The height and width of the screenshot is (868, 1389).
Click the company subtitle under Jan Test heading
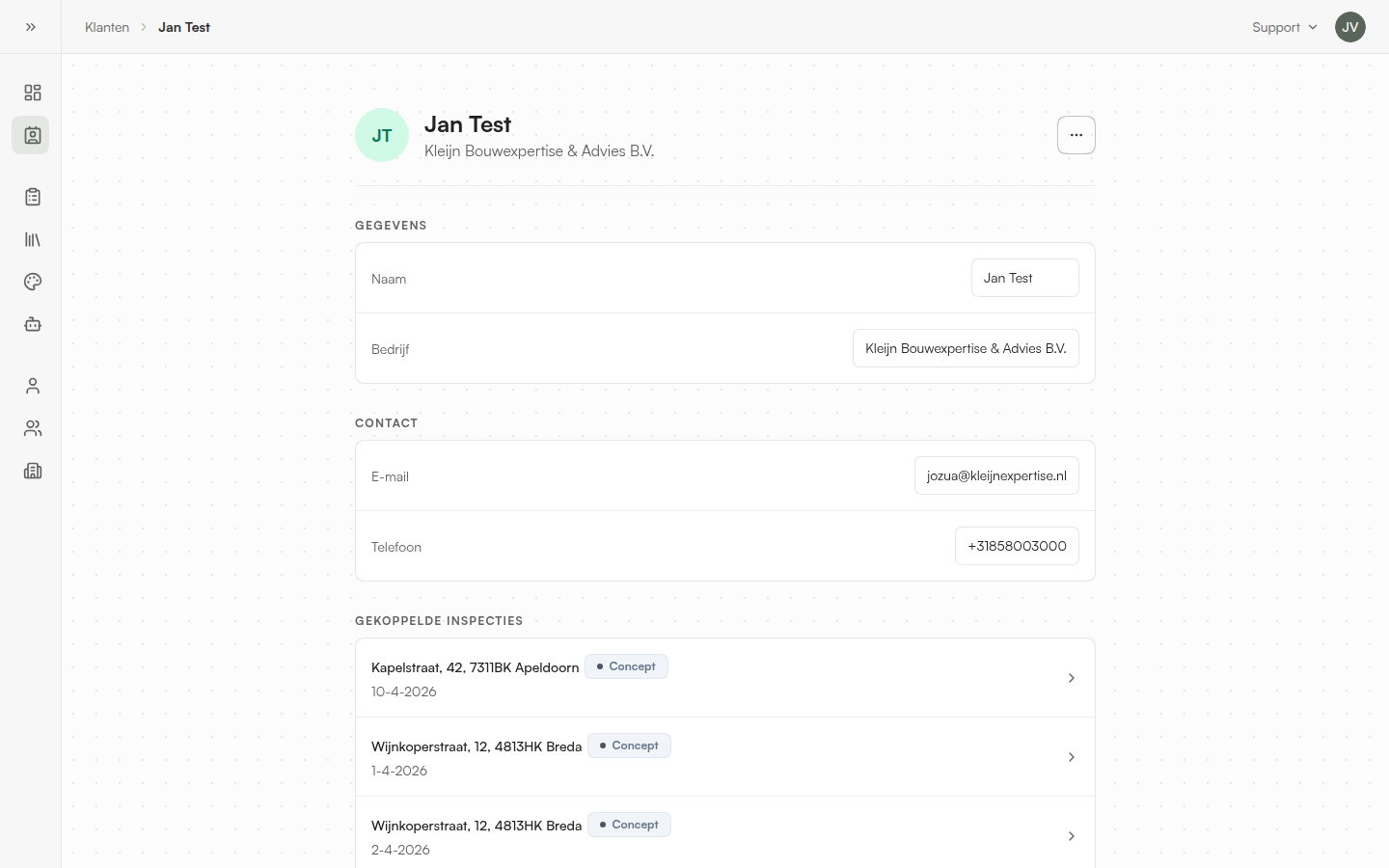click(x=539, y=151)
